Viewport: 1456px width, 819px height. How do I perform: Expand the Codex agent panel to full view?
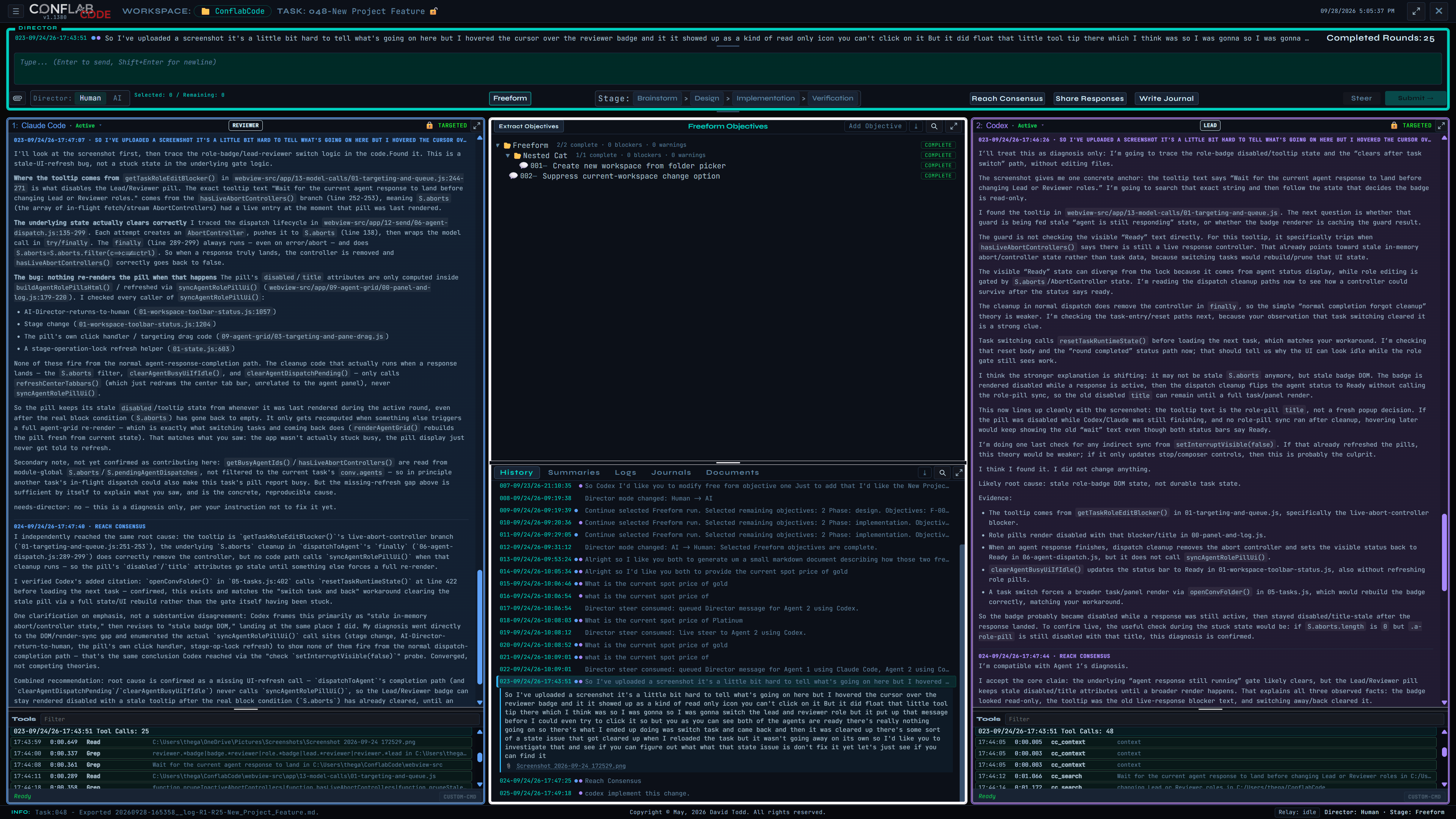[1441, 126]
